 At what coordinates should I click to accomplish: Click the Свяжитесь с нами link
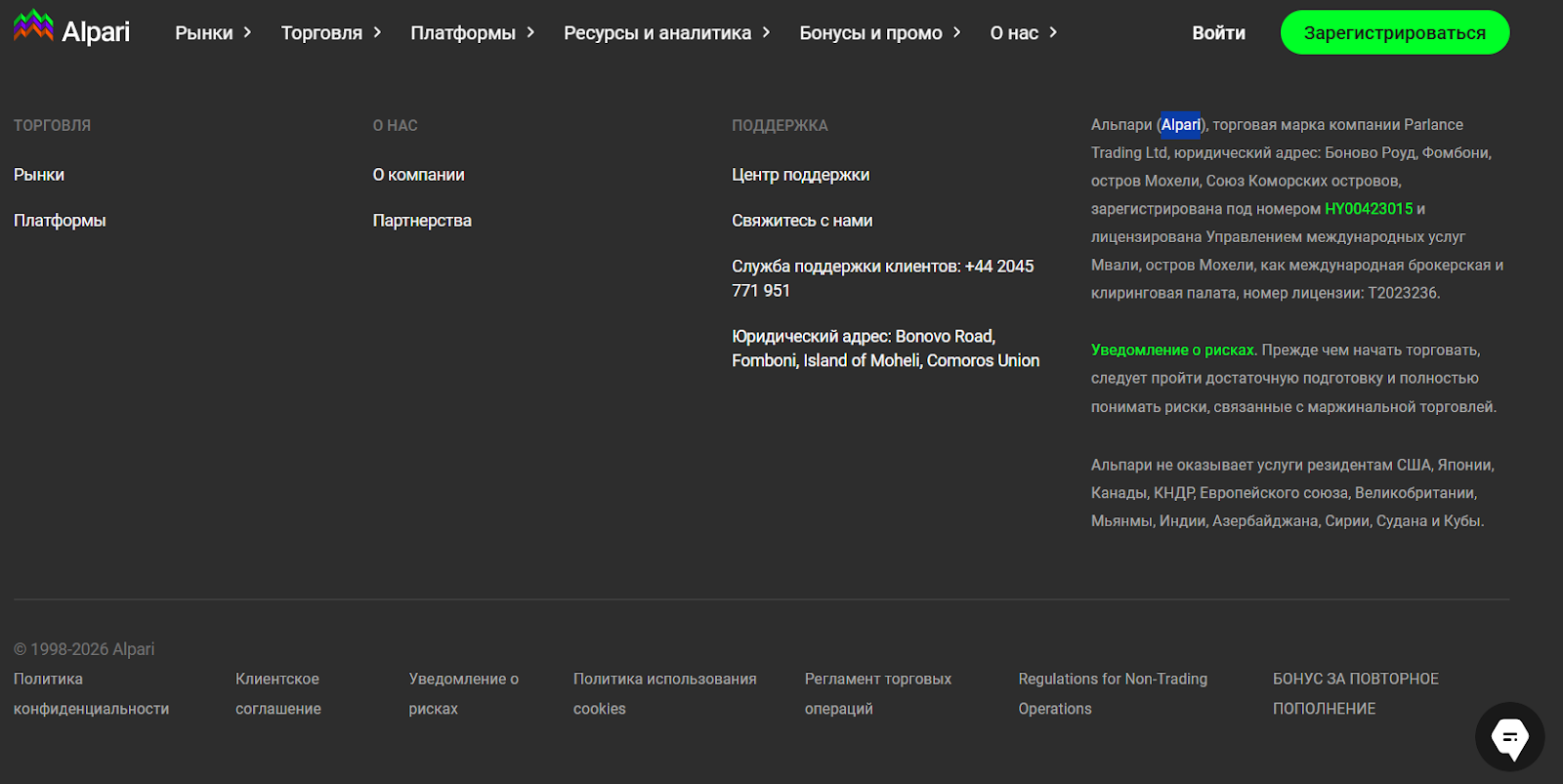[802, 221]
